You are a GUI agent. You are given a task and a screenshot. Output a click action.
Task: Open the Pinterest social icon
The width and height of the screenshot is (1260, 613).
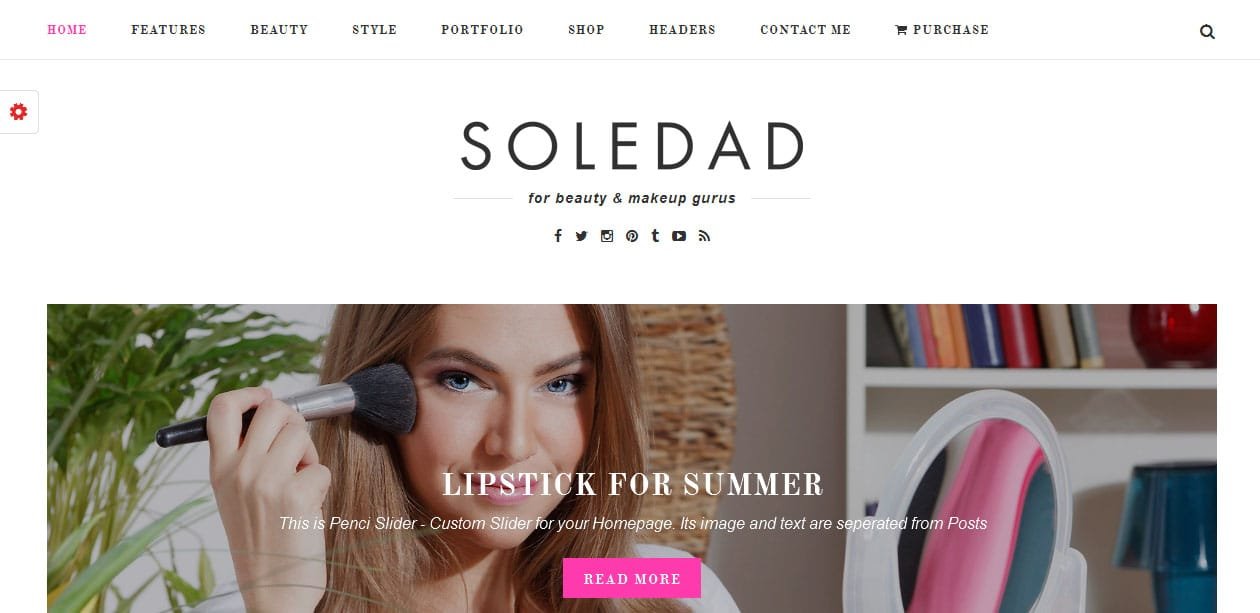632,236
